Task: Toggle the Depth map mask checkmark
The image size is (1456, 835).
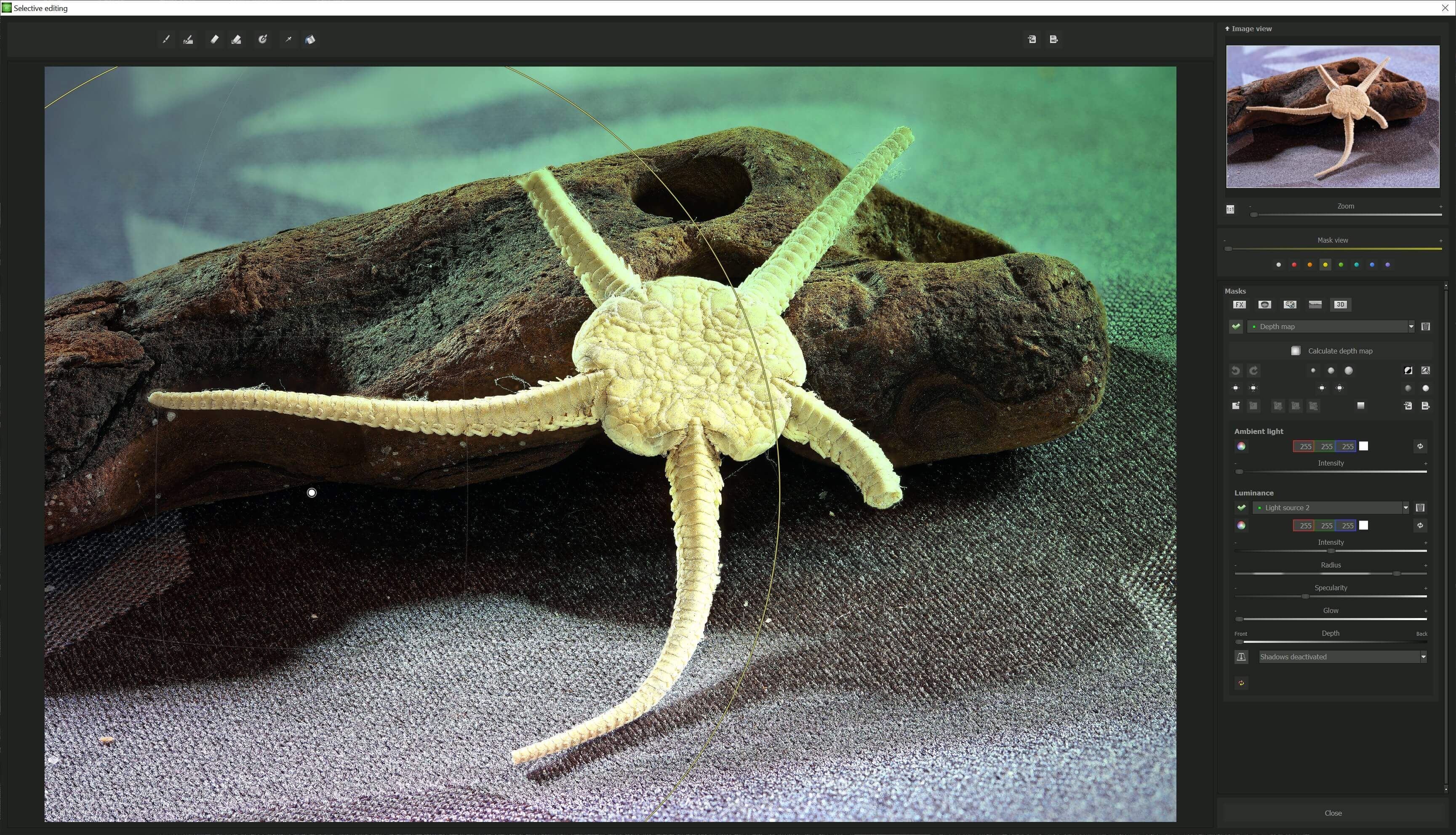Action: pyautogui.click(x=1236, y=327)
